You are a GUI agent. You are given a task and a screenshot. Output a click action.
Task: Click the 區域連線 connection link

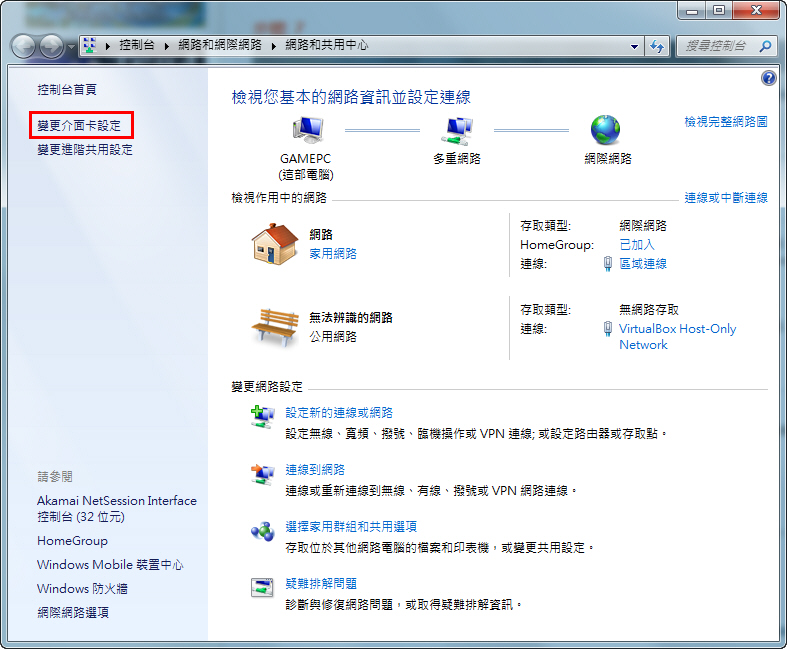(642, 264)
